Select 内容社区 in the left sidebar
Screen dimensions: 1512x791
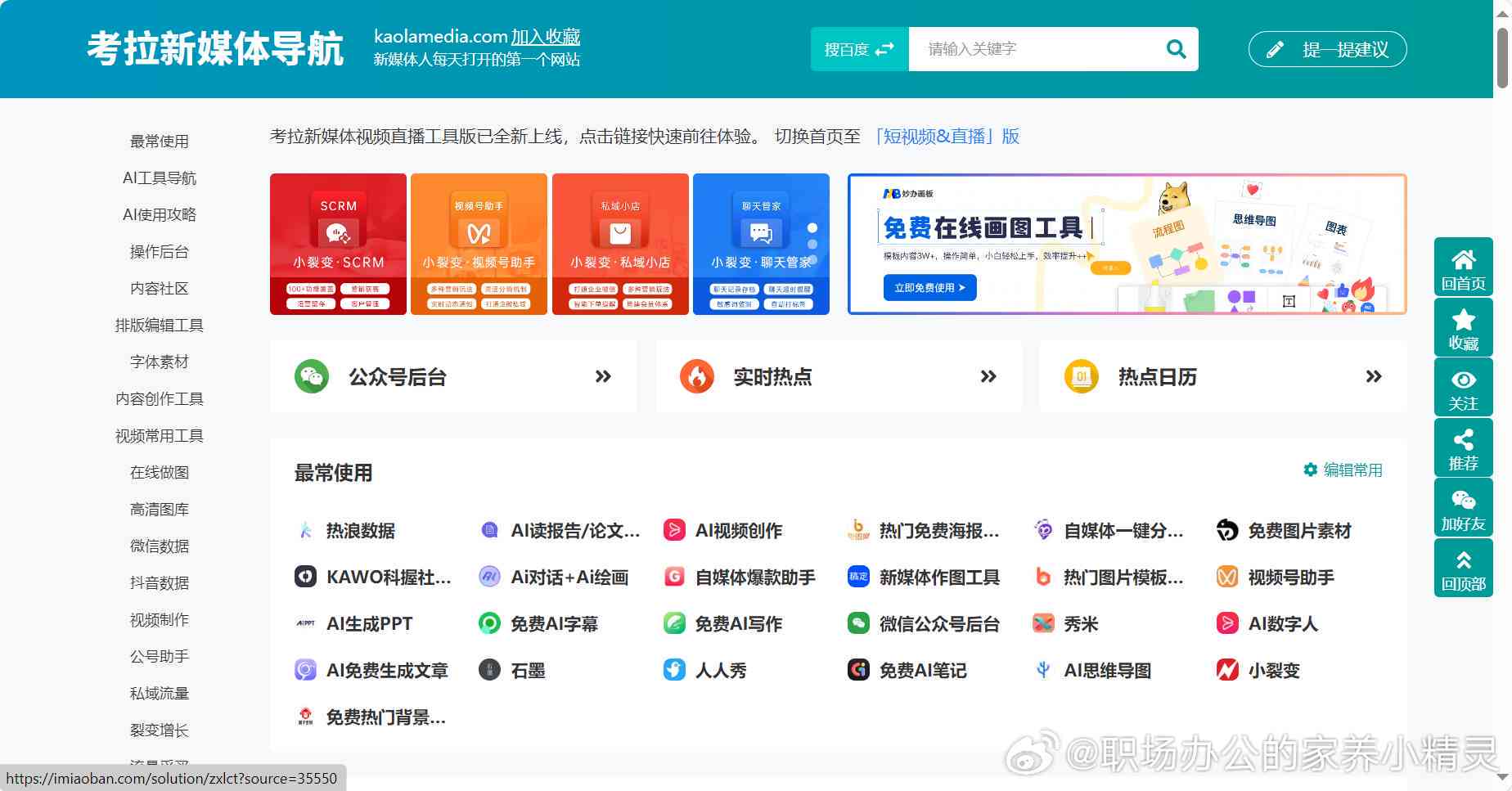160,288
